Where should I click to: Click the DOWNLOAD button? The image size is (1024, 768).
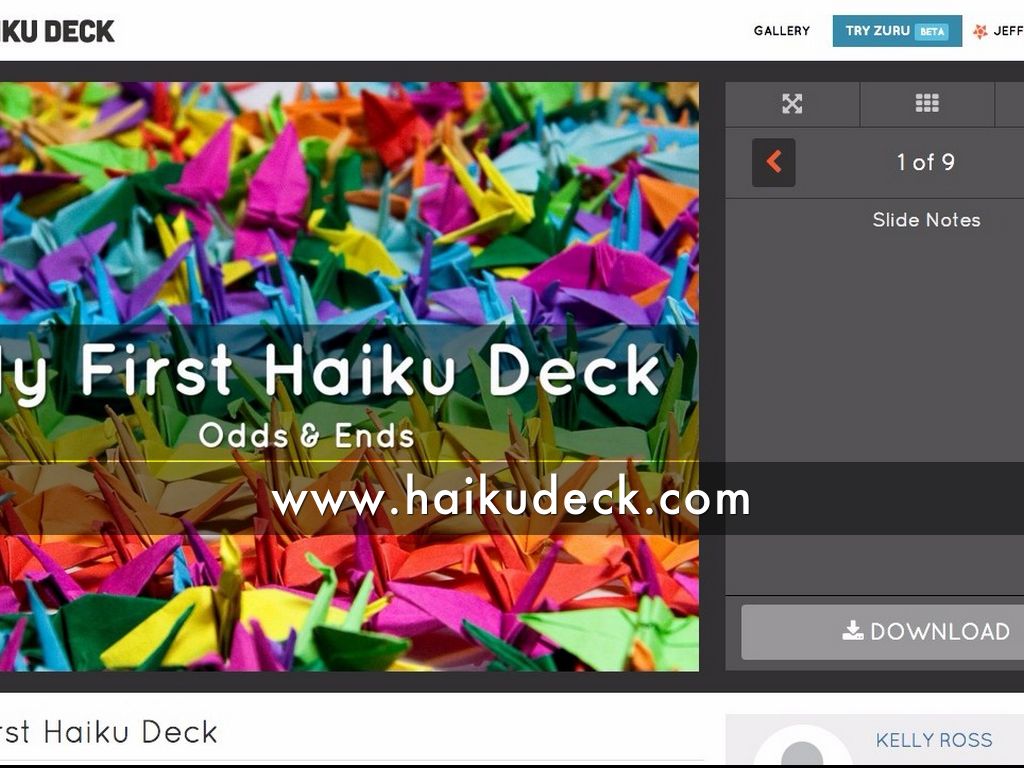coord(882,632)
